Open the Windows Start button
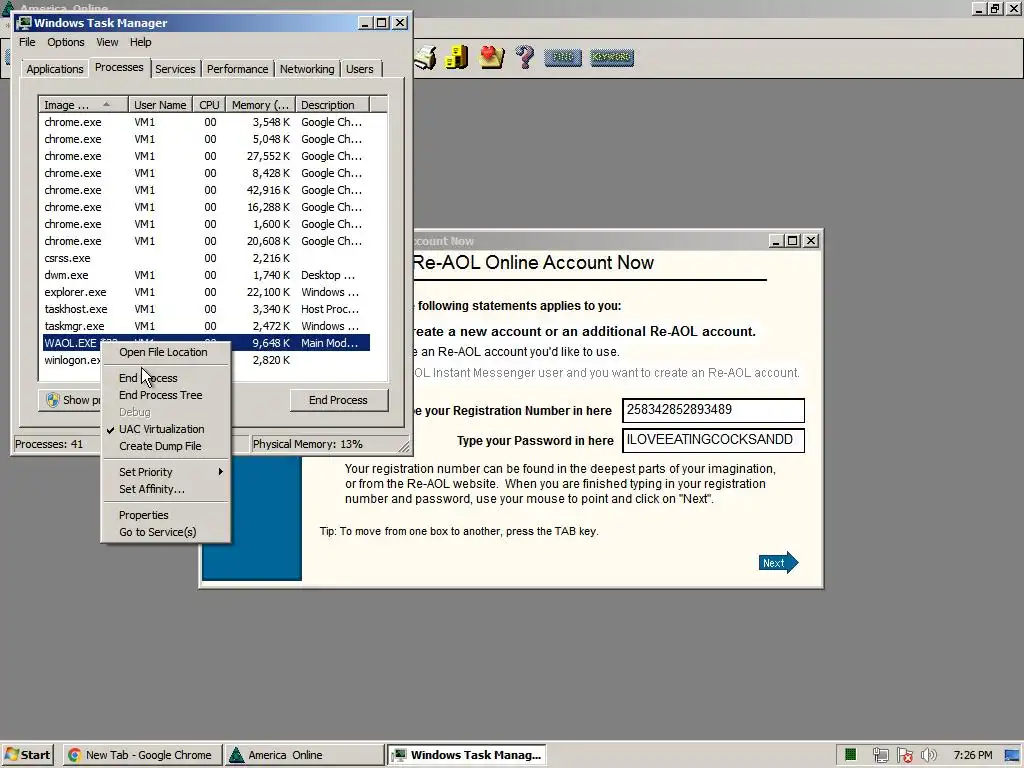This screenshot has width=1024, height=768. pyautogui.click(x=27, y=755)
